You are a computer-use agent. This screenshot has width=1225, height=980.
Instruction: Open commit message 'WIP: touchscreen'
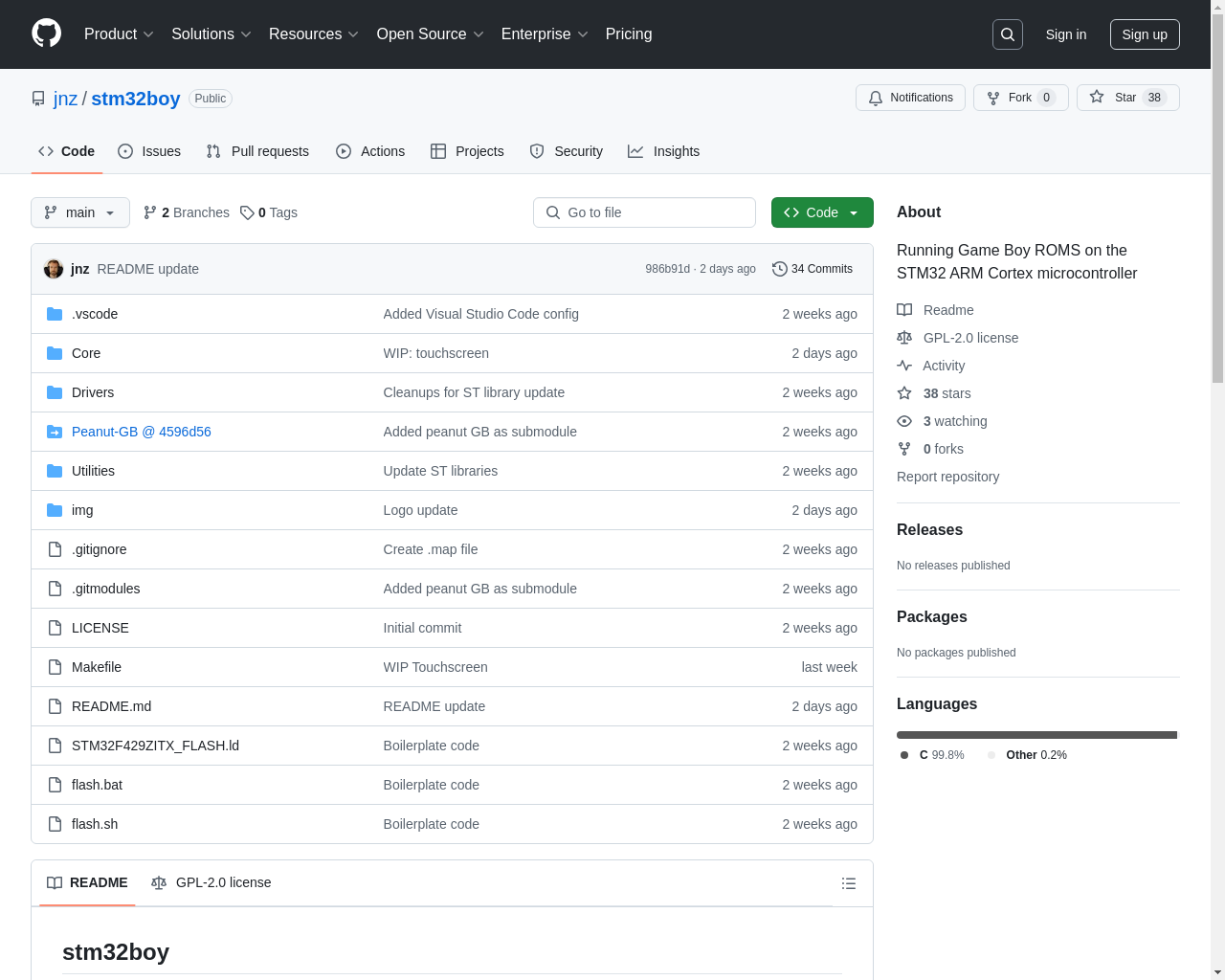click(435, 353)
